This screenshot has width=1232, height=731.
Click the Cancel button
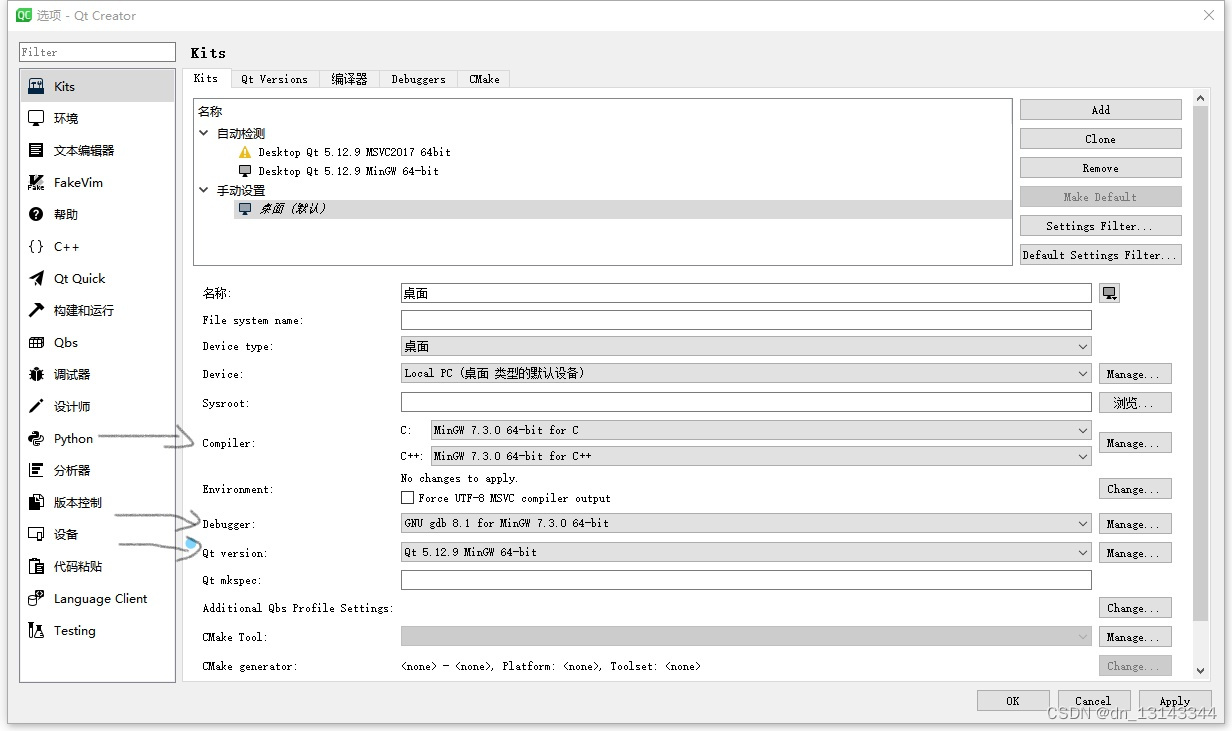pyautogui.click(x=1093, y=701)
